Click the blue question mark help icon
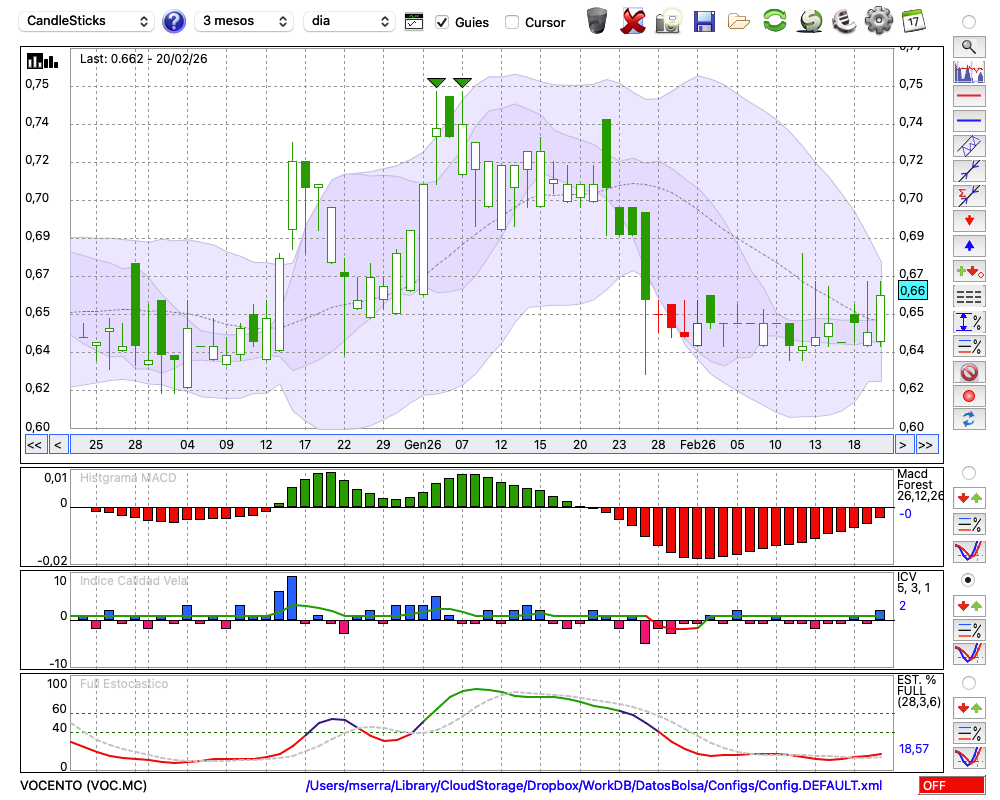1000x800 pixels. point(174,21)
